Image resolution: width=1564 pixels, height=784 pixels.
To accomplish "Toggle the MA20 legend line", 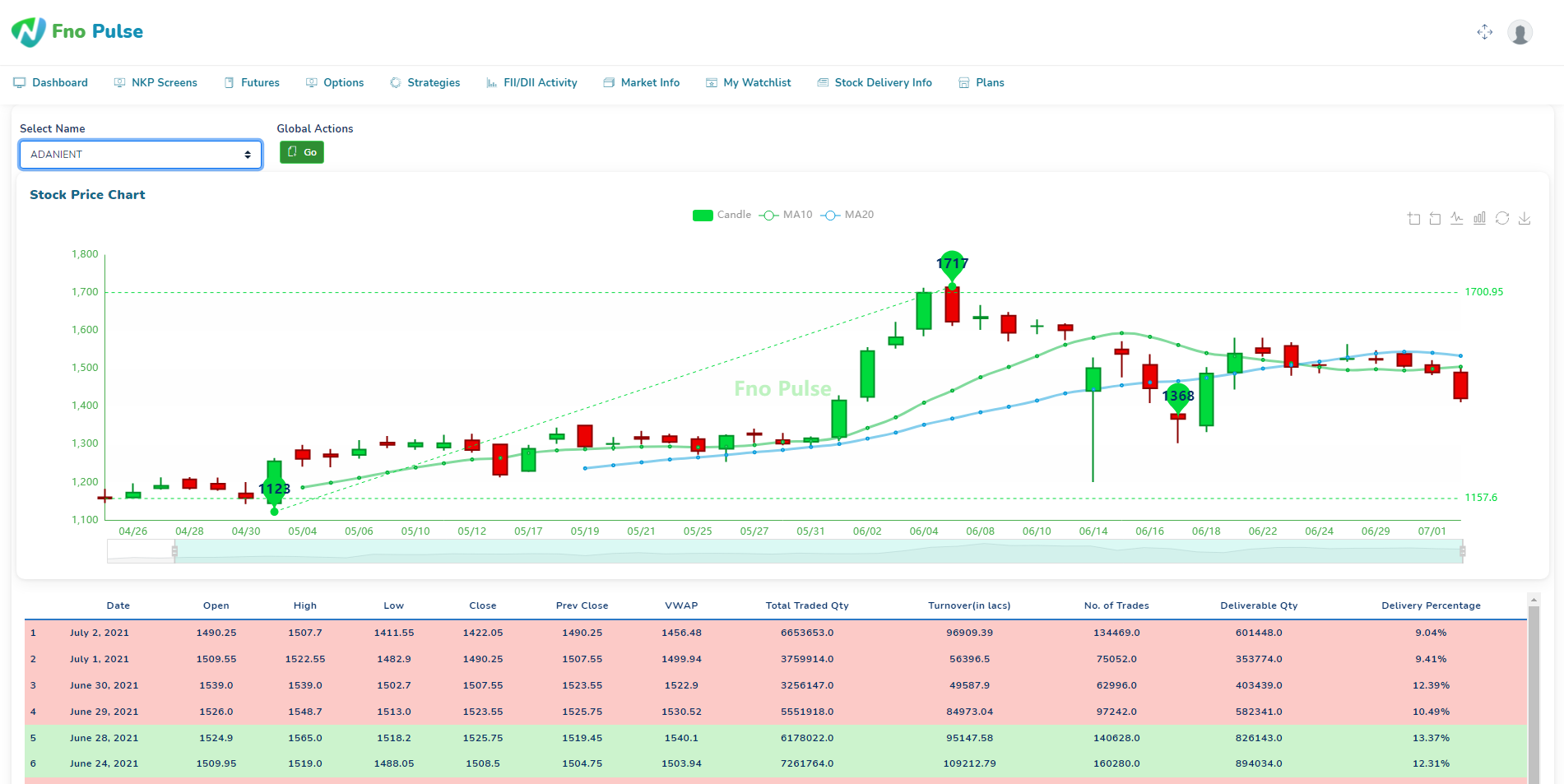I will point(847,215).
